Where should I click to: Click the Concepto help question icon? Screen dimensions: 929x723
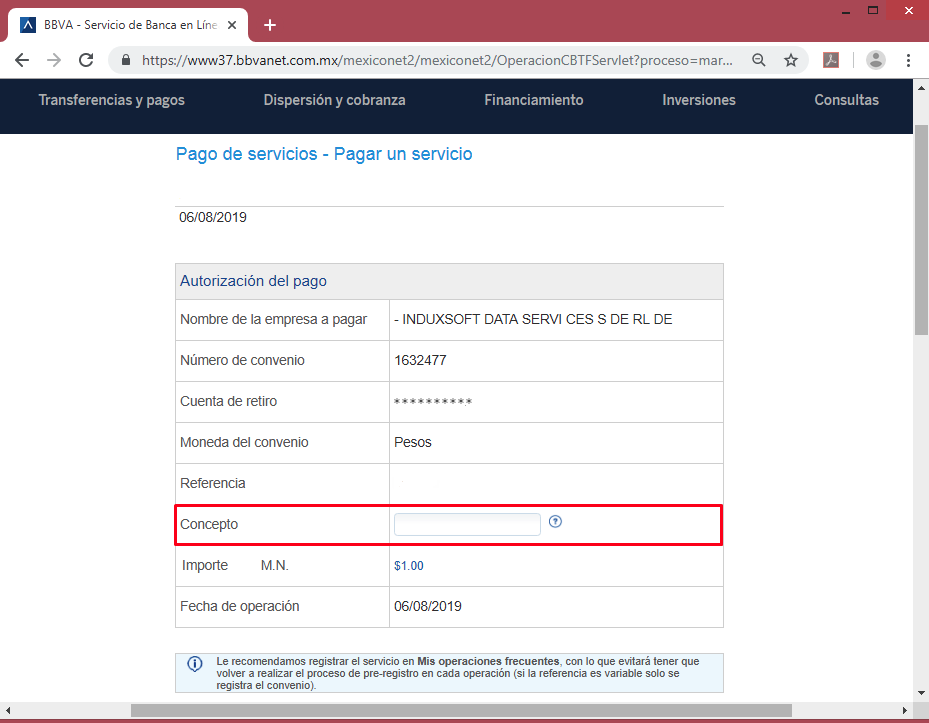[556, 521]
